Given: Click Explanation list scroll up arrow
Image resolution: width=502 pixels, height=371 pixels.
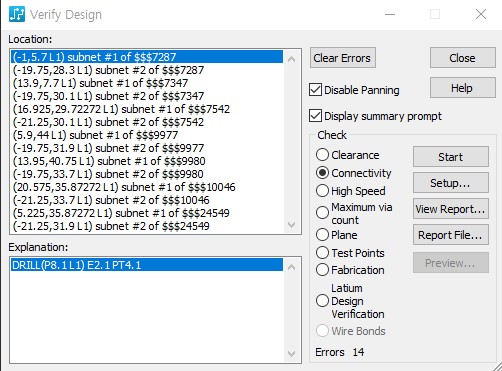Looking at the screenshot, I should coord(291,267).
